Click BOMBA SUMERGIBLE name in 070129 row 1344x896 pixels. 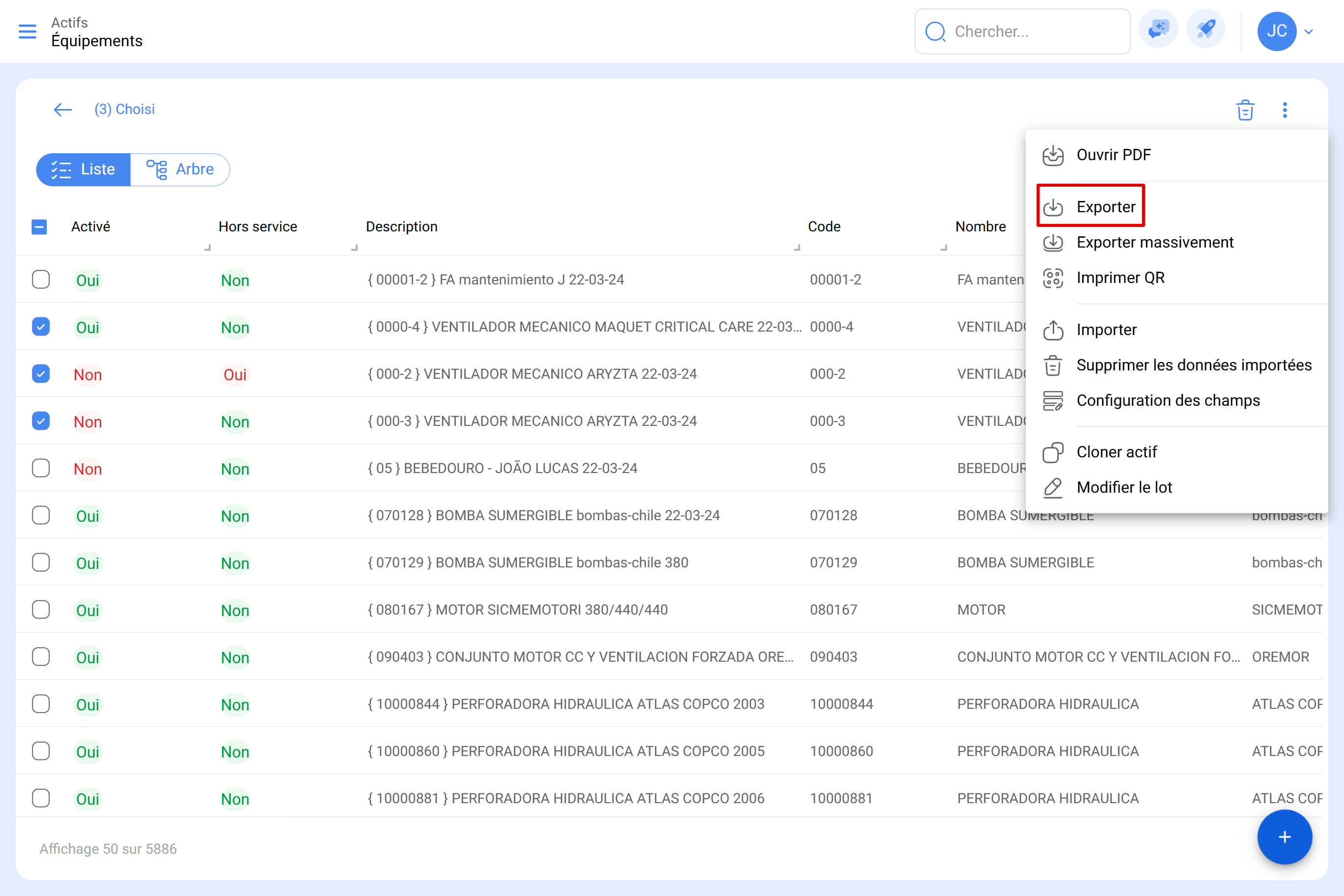pyautogui.click(x=1025, y=563)
